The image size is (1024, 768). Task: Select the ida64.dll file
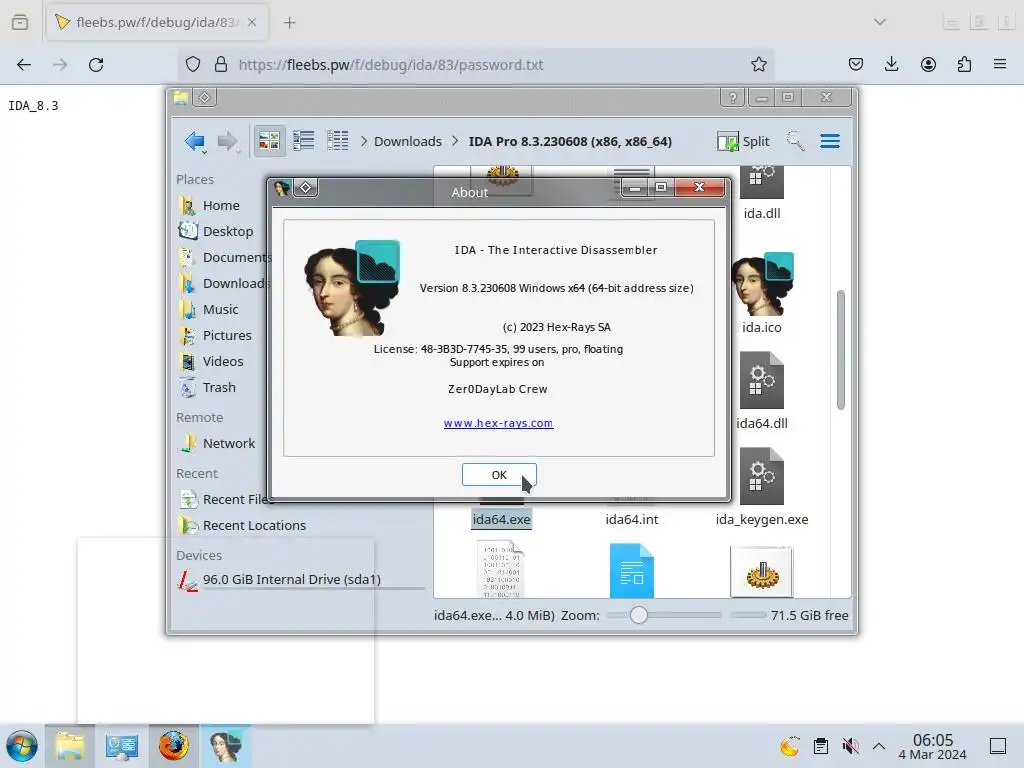[761, 392]
